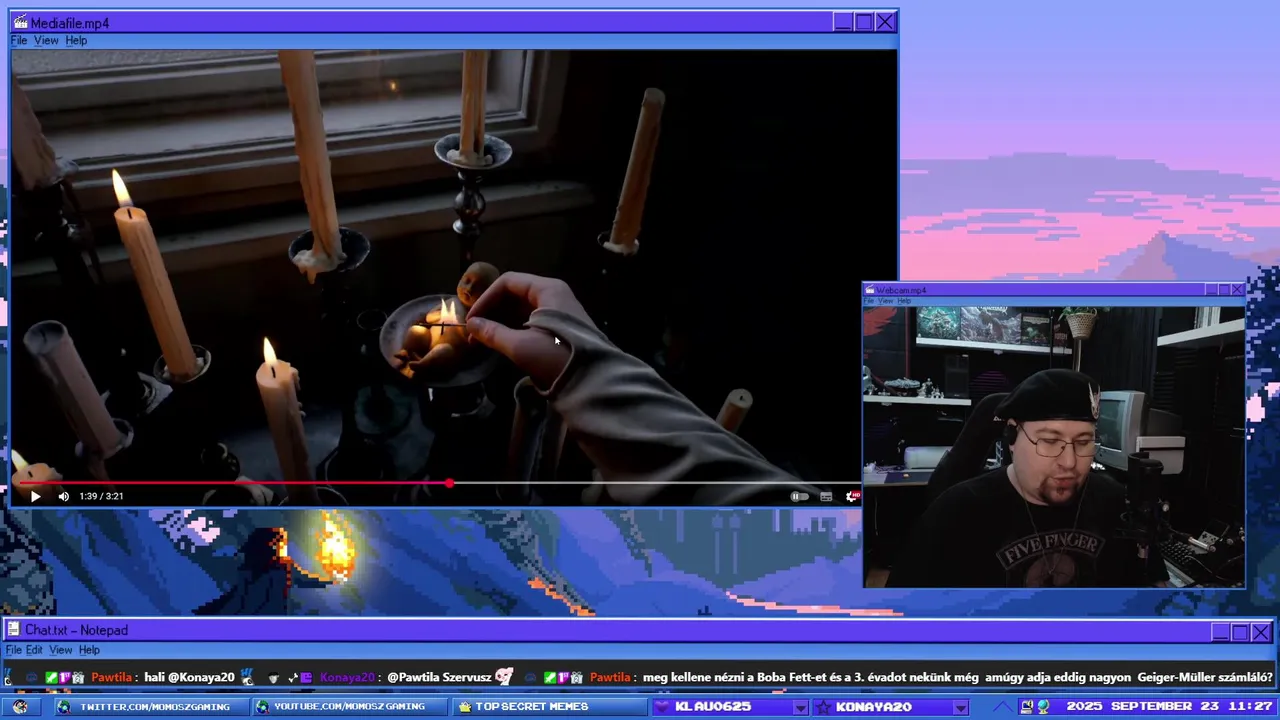Click the chat reply '@Pawtila Szervusz'

(439, 677)
